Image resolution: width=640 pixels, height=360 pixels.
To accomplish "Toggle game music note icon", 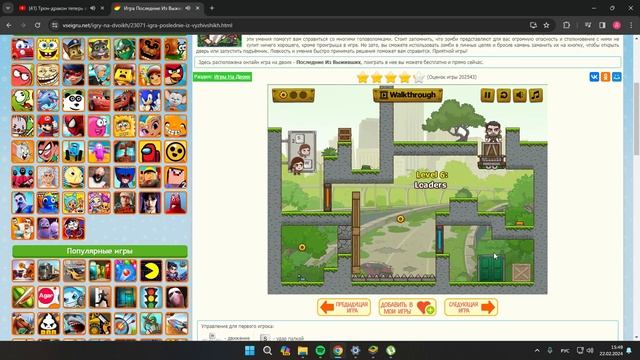I will 536,95.
